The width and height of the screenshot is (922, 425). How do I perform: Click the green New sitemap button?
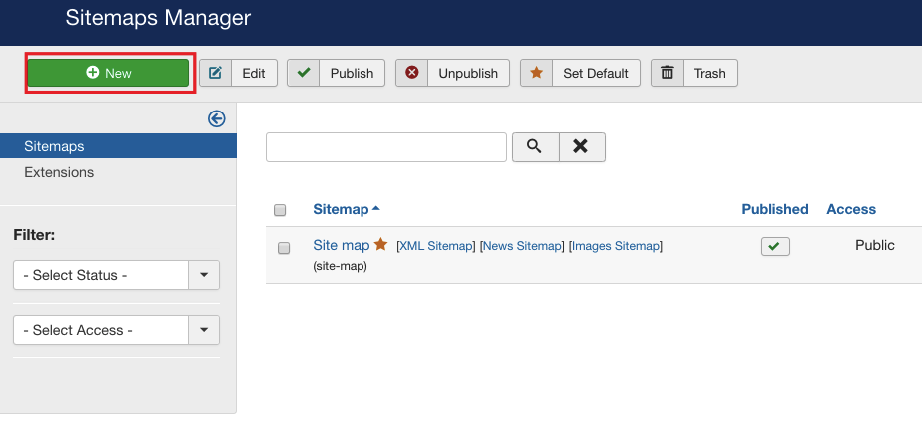pyautogui.click(x=108, y=73)
